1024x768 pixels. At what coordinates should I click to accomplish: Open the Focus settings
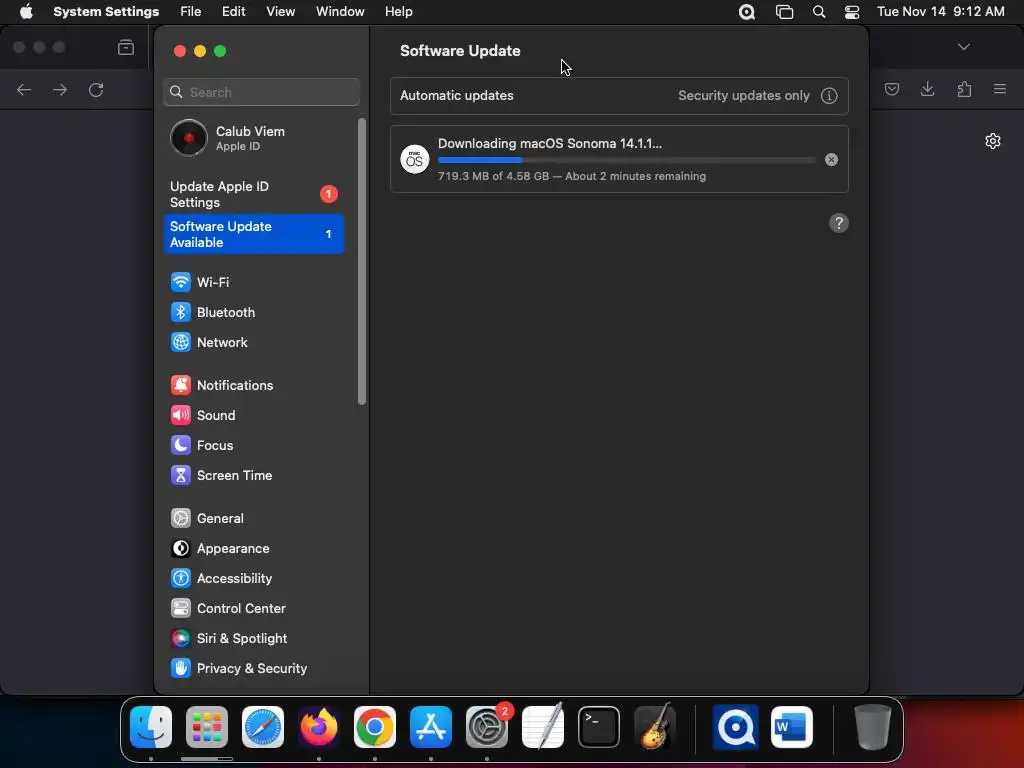coord(253,445)
